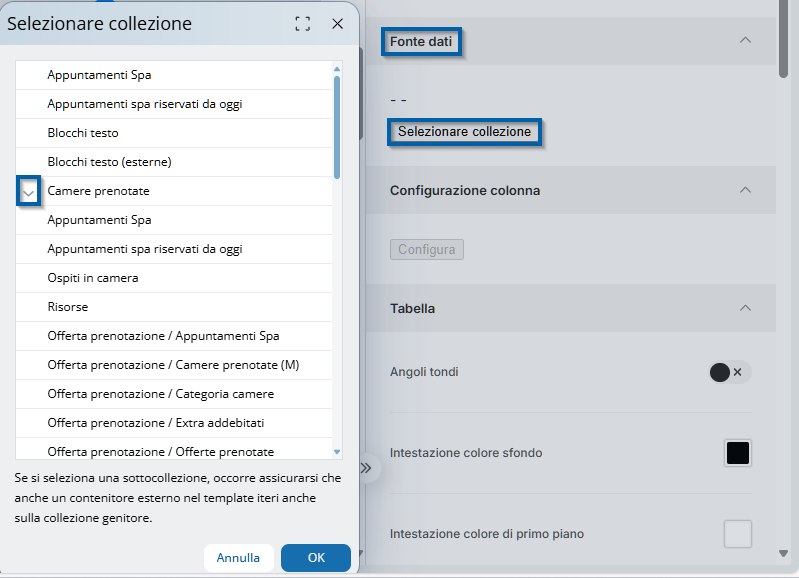This screenshot has width=799, height=578.
Task: Click the Configura button
Action: click(426, 250)
